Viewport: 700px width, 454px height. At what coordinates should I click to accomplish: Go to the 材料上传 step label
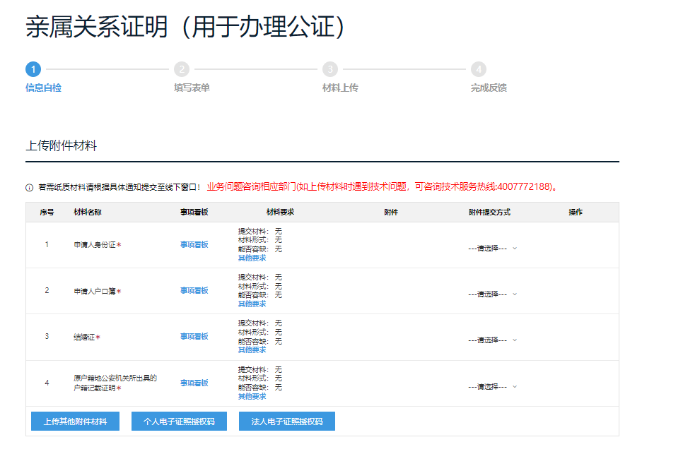[340, 88]
